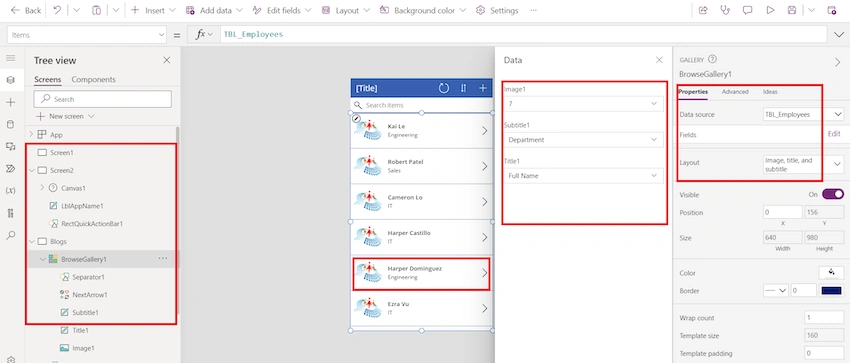Select LblAppName1 in the tree
Screen dimensions: 850x363
click(82, 206)
